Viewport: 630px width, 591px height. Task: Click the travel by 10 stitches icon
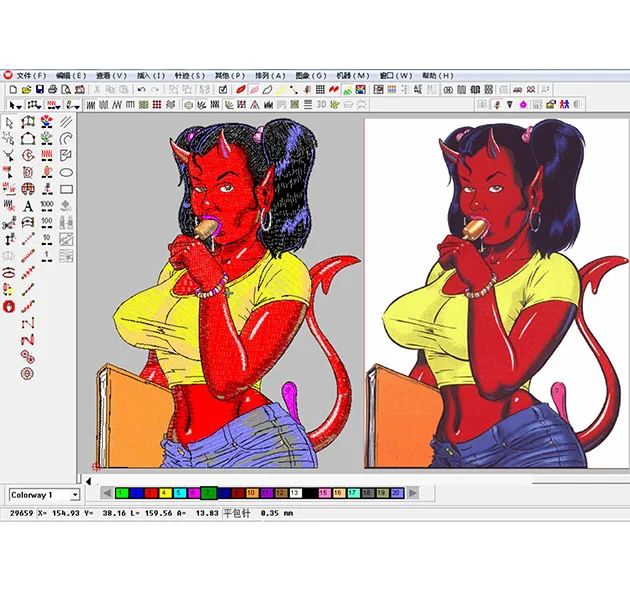pos(47,239)
